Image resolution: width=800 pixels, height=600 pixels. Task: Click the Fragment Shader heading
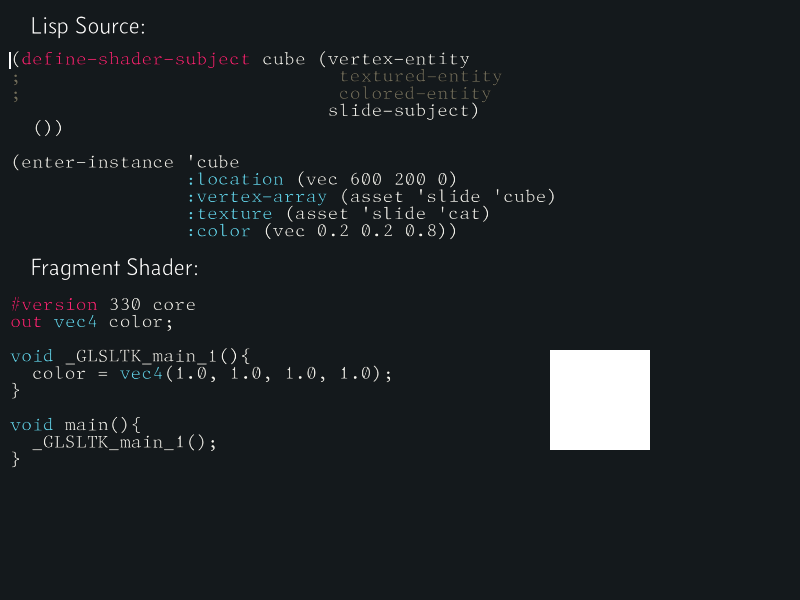[x=115, y=267]
